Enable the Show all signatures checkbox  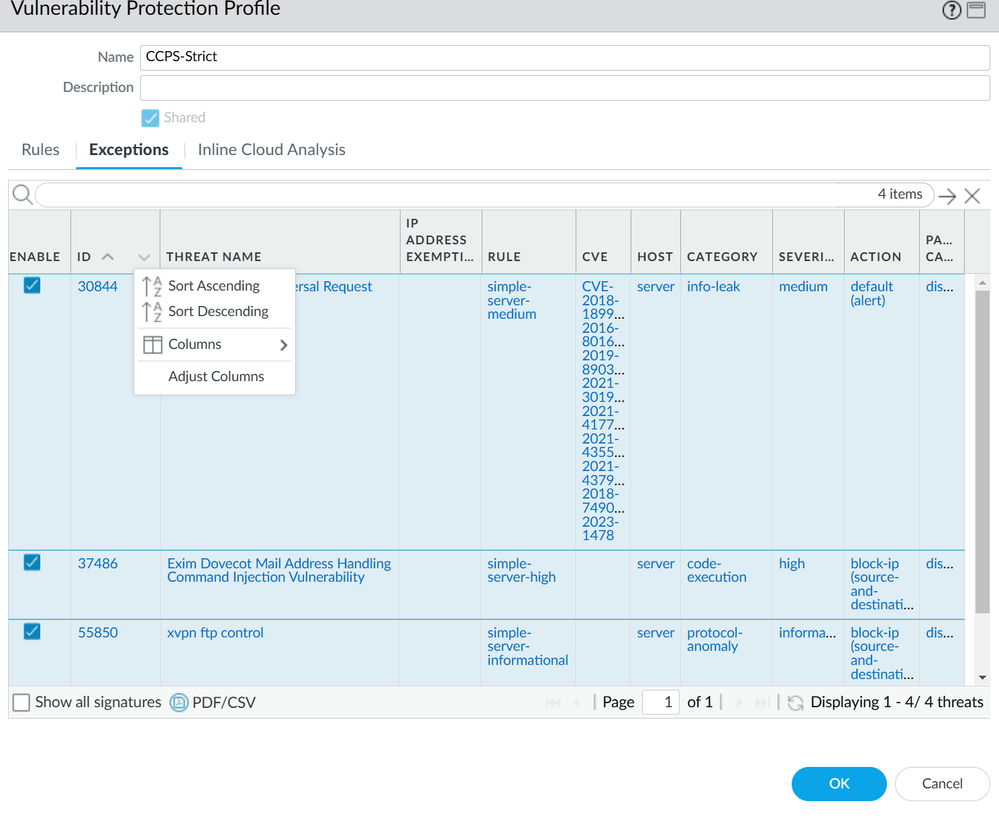[21, 703]
